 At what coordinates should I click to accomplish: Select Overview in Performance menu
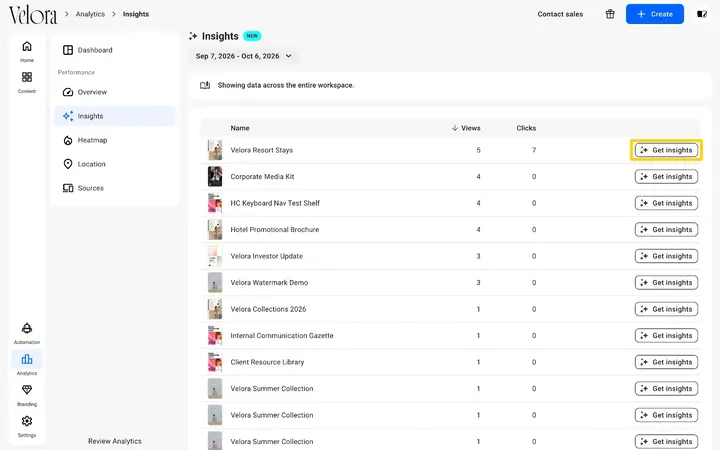(115, 92)
